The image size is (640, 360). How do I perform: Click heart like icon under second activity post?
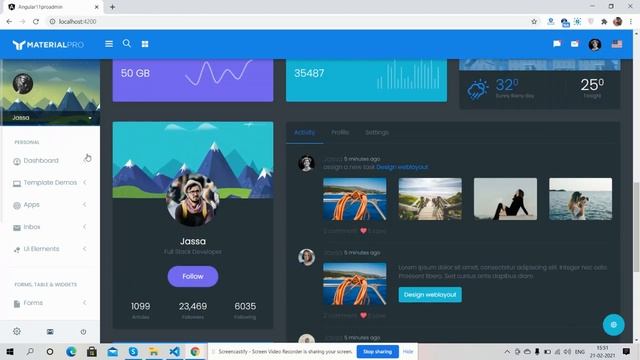click(363, 316)
